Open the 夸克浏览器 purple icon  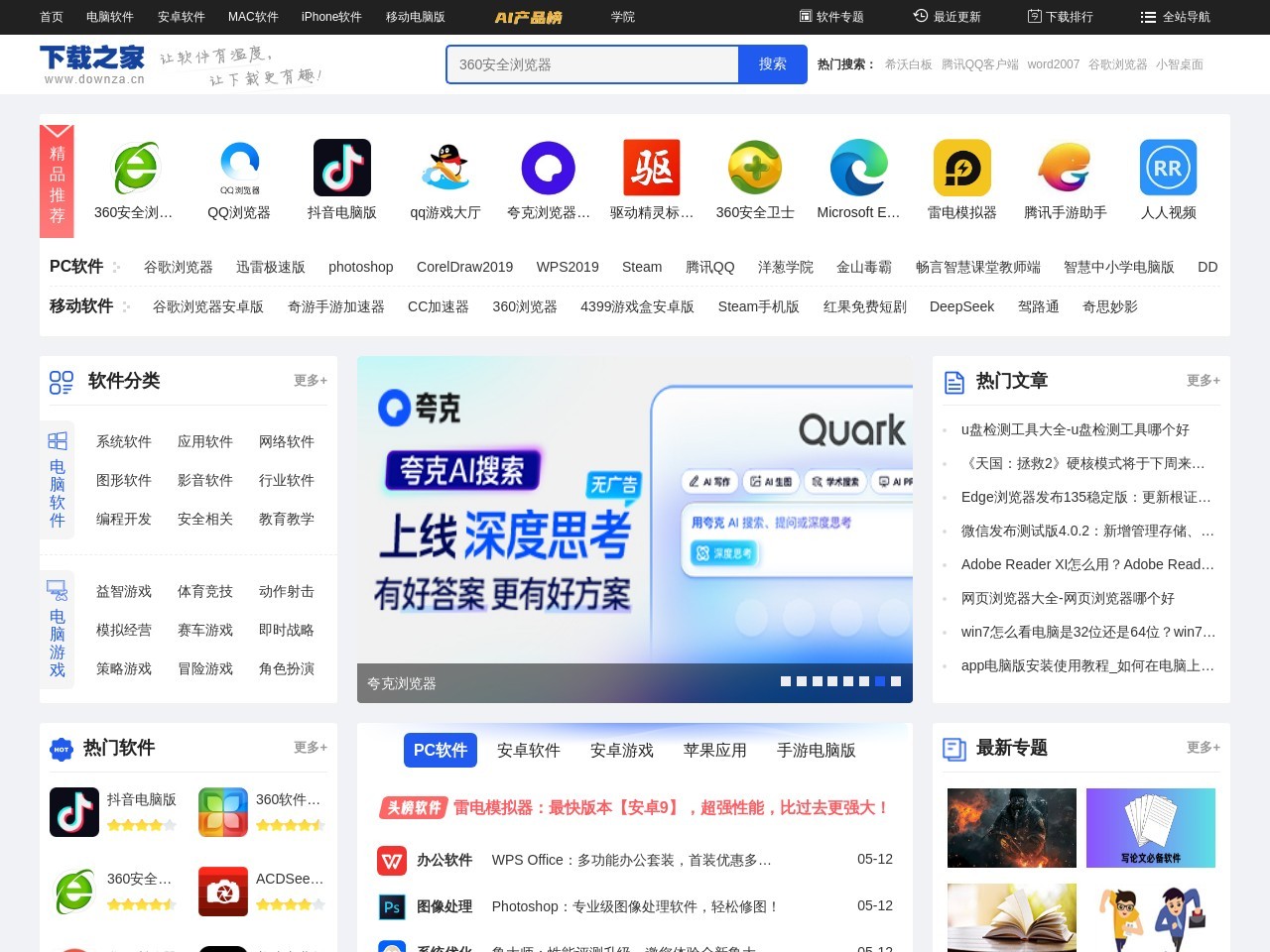[x=549, y=168]
